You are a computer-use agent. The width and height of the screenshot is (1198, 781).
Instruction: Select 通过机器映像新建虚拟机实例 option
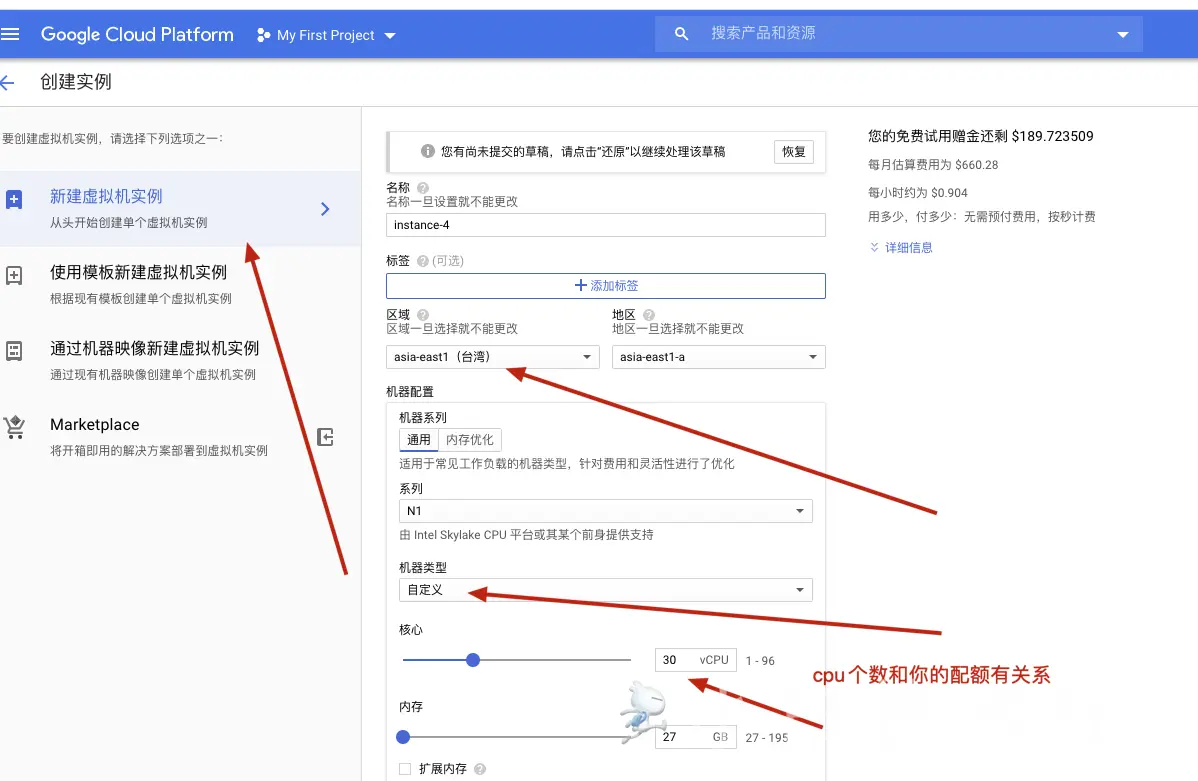click(x=180, y=360)
